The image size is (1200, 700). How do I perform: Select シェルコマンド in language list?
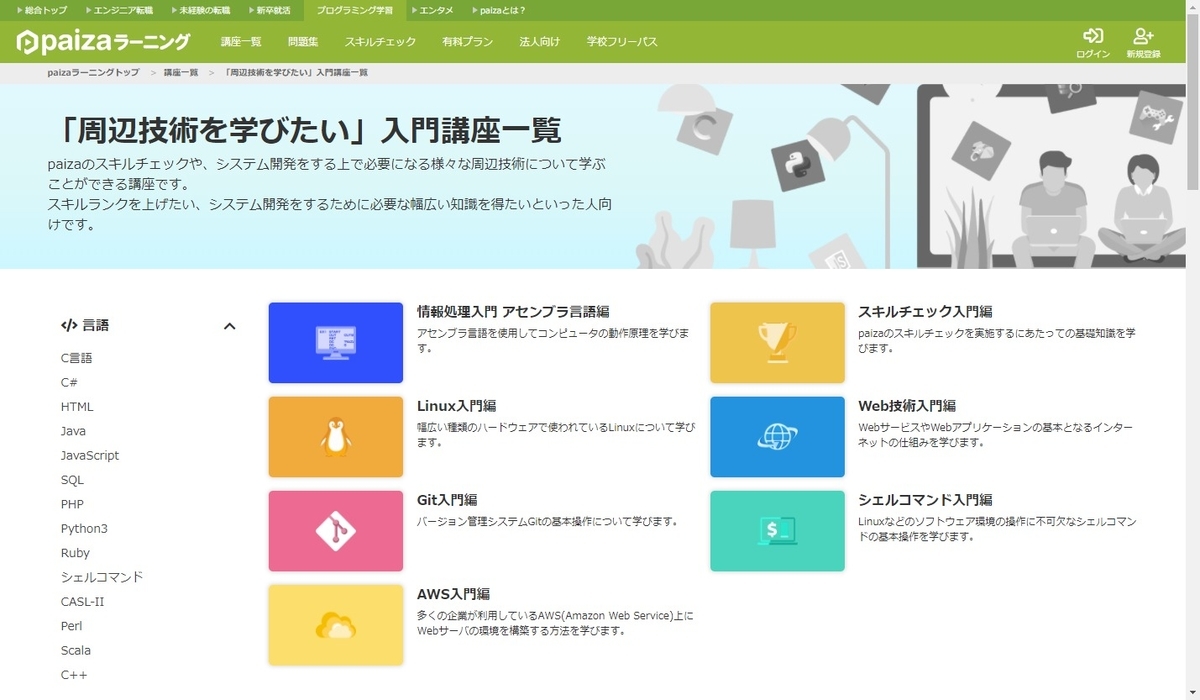pos(102,577)
